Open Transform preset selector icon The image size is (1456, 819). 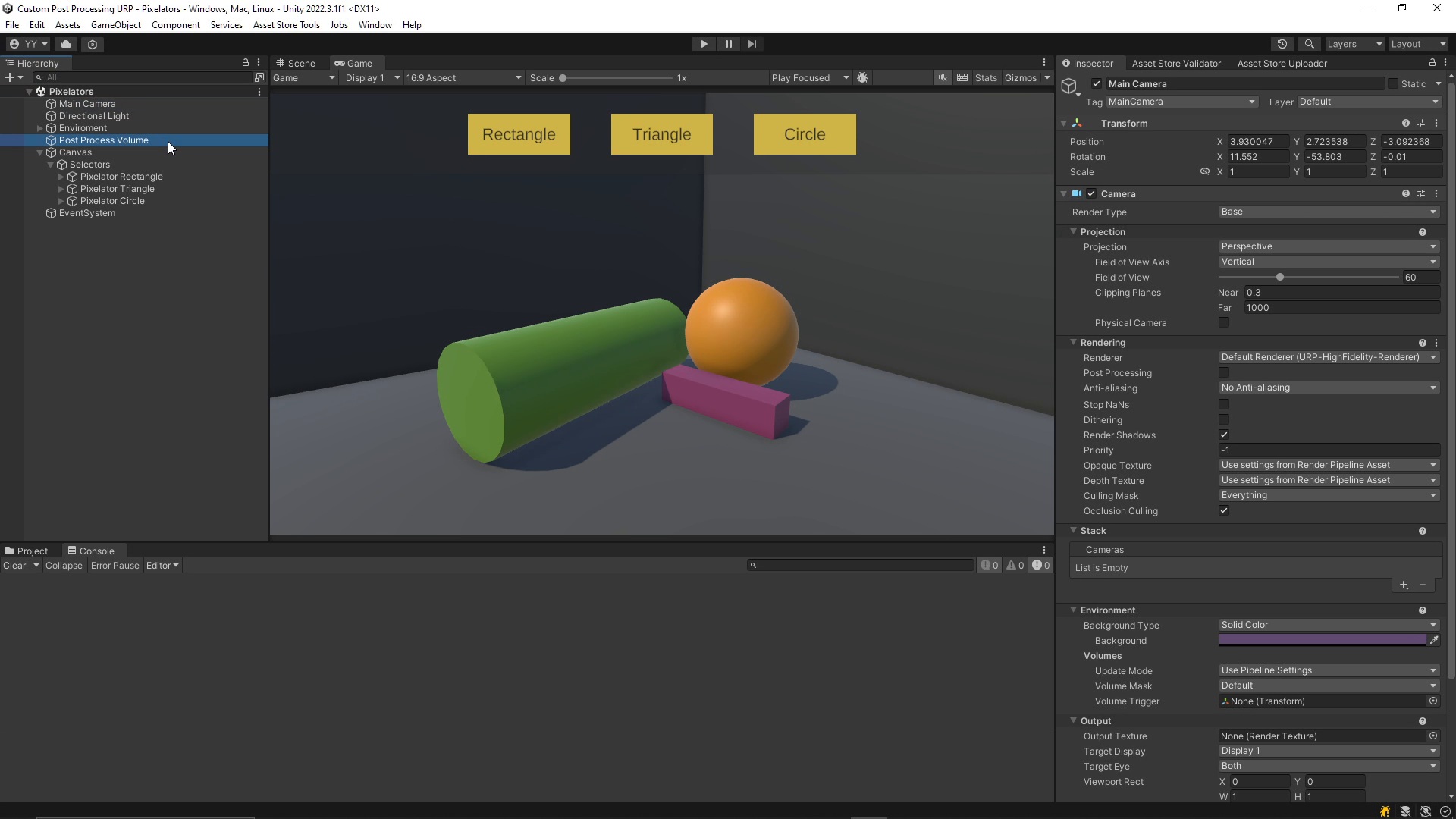pyautogui.click(x=1421, y=123)
